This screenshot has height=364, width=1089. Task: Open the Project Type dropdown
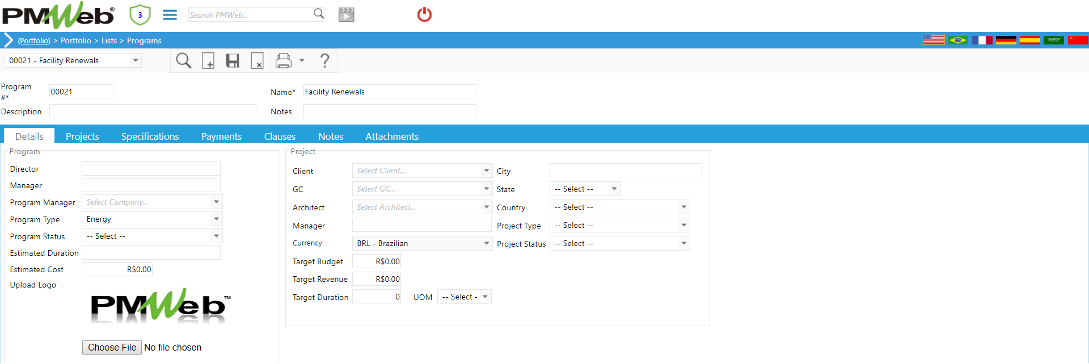coord(620,225)
